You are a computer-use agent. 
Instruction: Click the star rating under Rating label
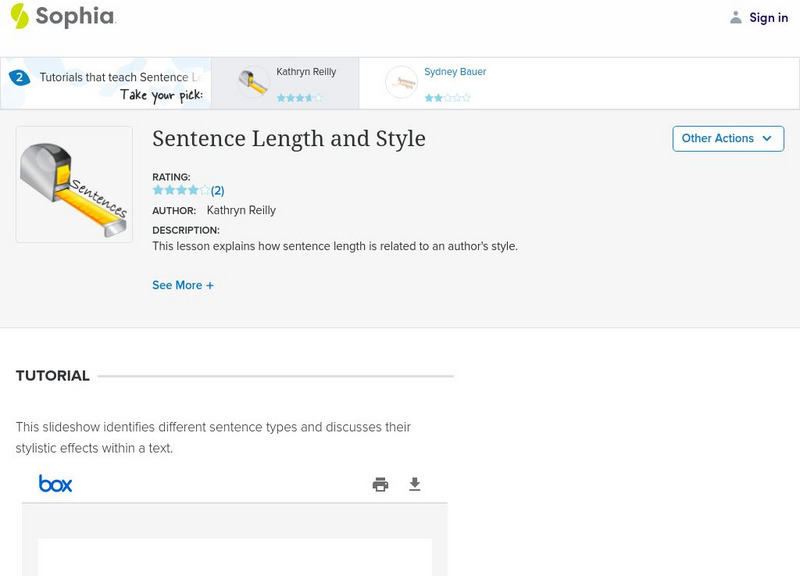(180, 190)
